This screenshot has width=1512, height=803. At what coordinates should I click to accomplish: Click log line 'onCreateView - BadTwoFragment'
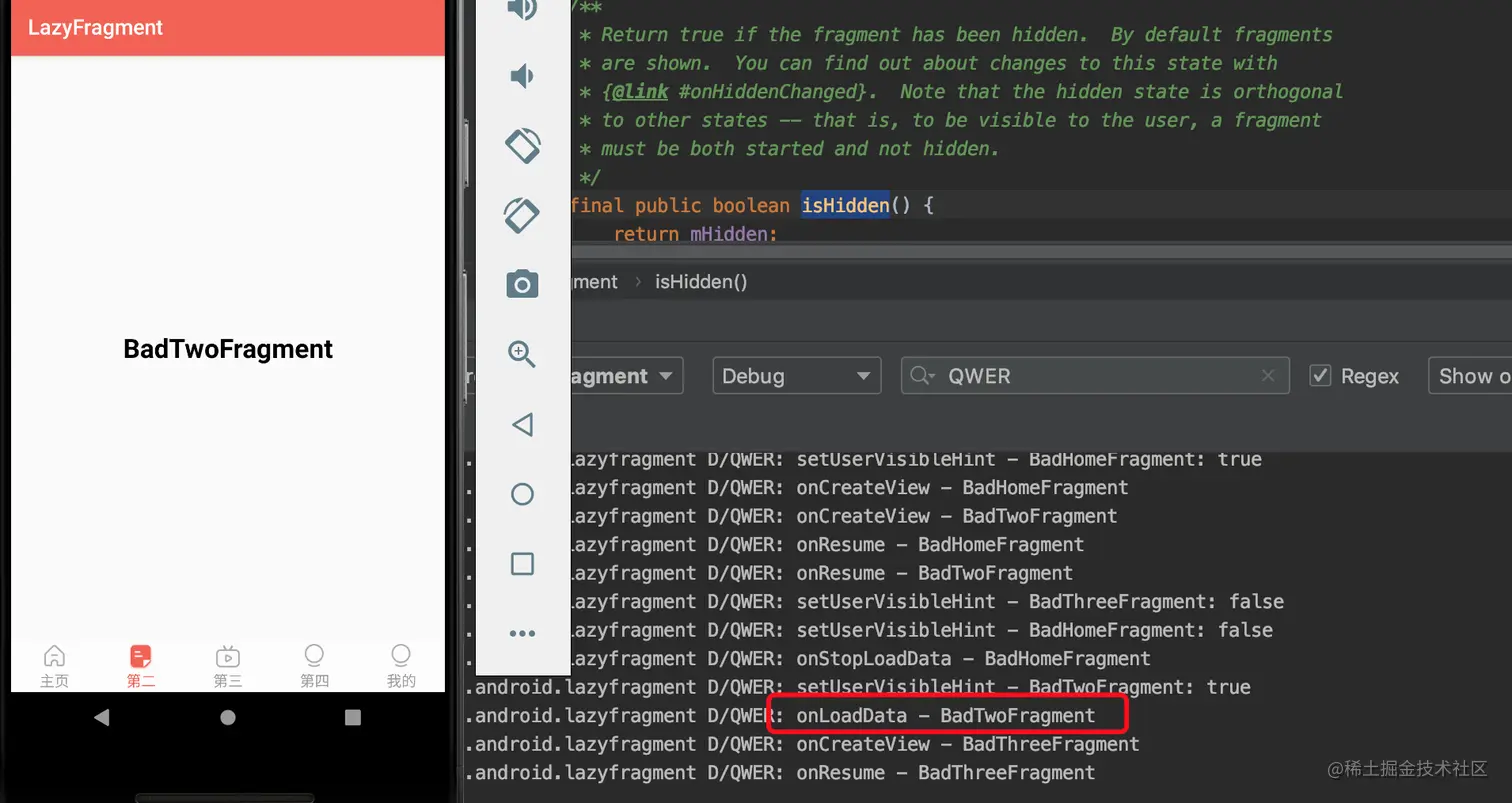coord(956,516)
